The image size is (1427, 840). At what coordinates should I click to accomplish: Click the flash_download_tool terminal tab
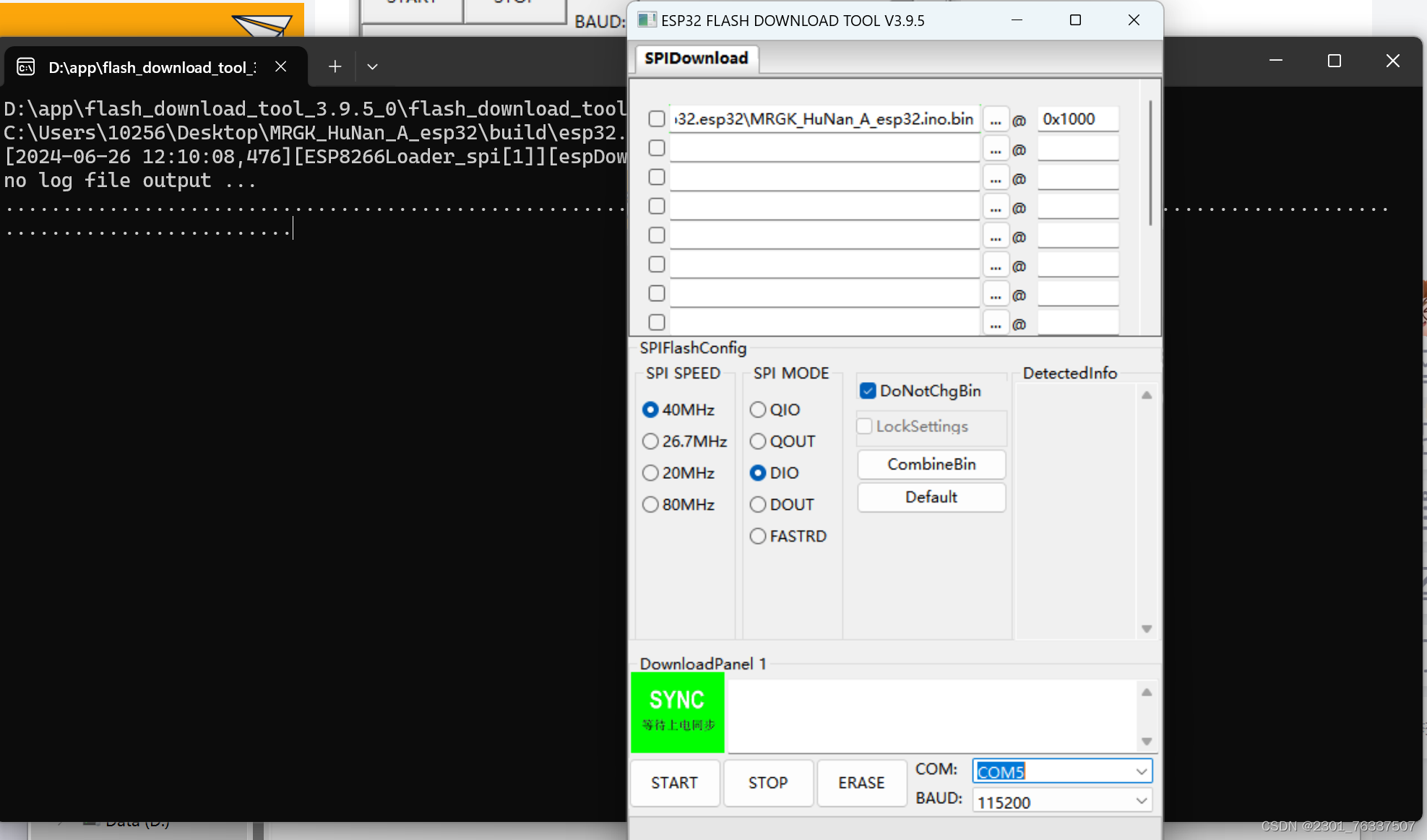coord(152,66)
